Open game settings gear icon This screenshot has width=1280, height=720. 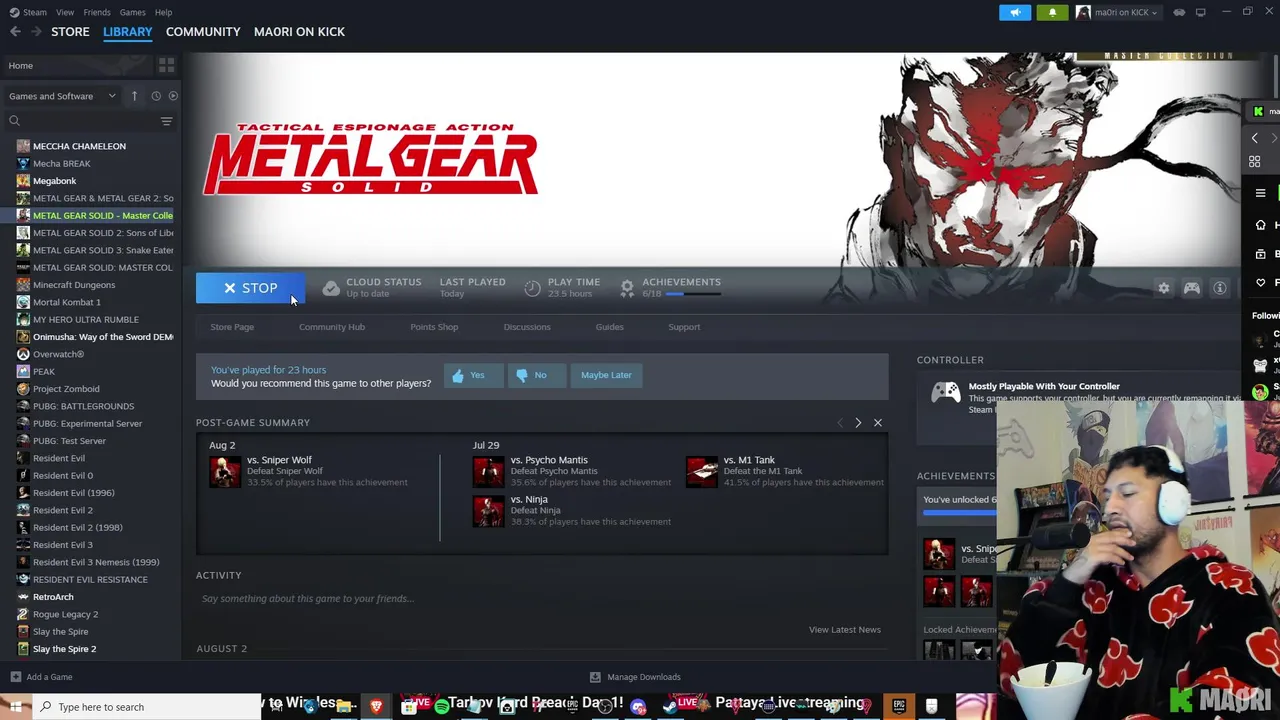pyautogui.click(x=1163, y=288)
